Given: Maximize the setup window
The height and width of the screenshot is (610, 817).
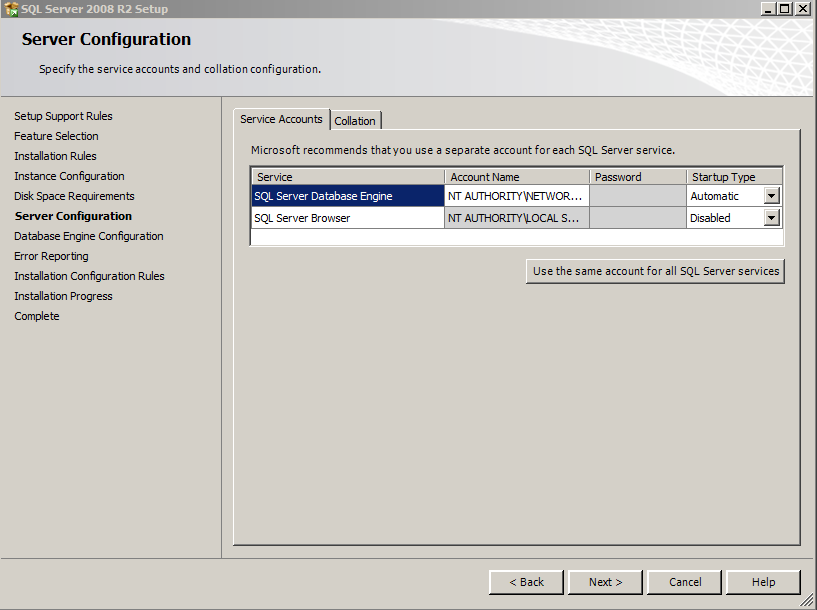Looking at the screenshot, I should click(784, 8).
